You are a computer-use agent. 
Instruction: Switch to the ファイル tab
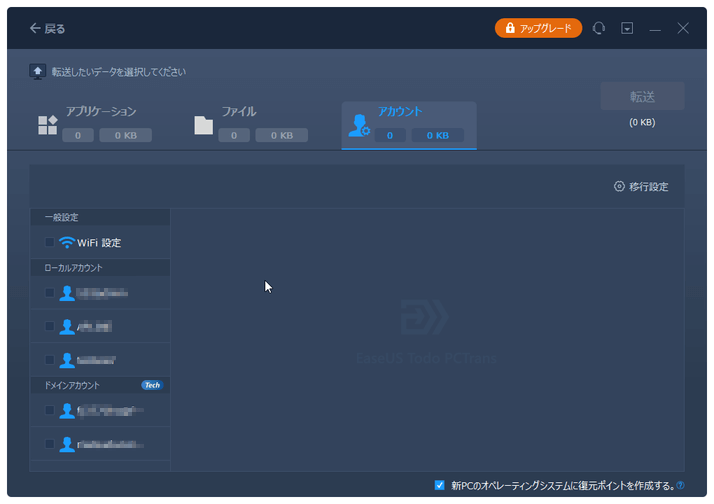coord(238,112)
